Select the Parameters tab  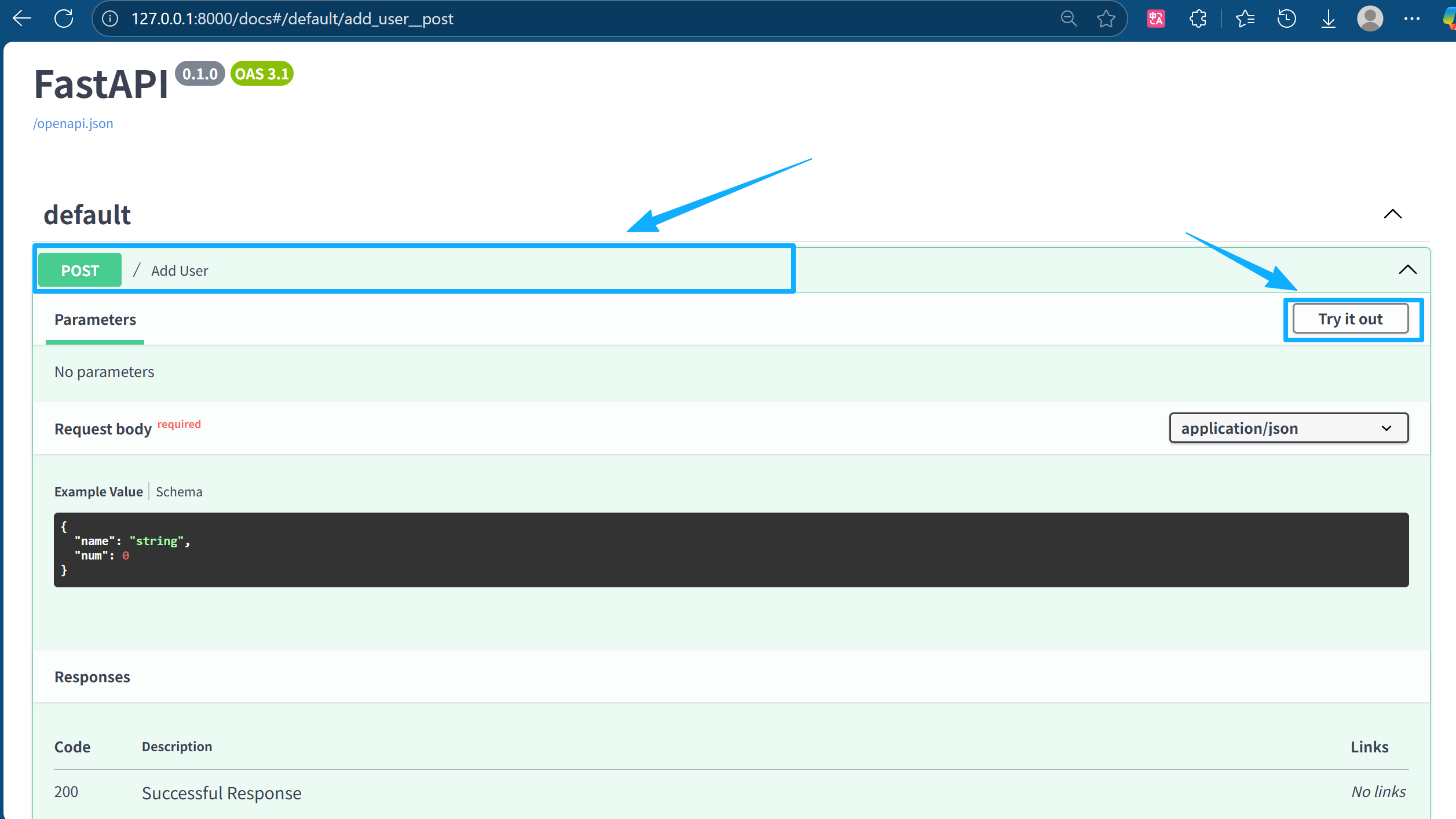pyautogui.click(x=94, y=319)
